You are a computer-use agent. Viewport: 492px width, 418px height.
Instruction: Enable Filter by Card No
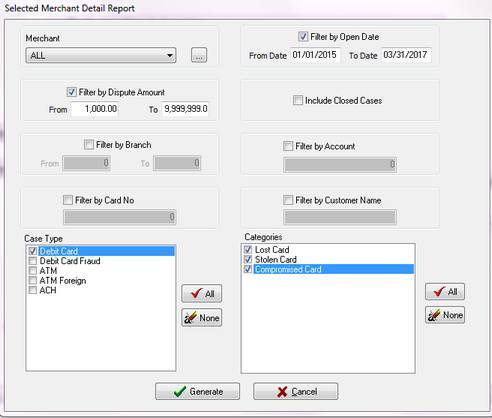pos(68,200)
